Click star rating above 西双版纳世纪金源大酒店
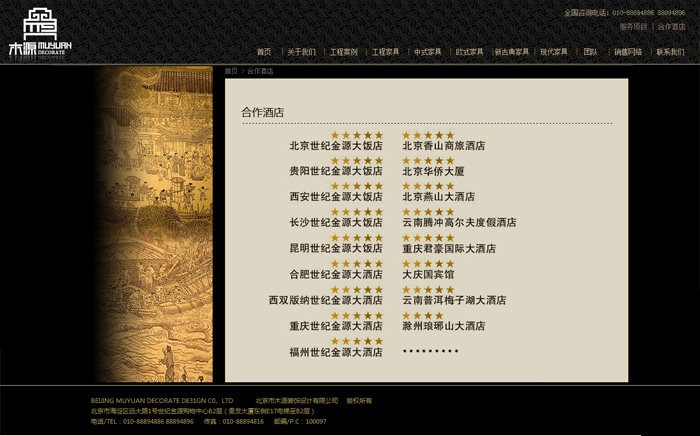 (357, 290)
